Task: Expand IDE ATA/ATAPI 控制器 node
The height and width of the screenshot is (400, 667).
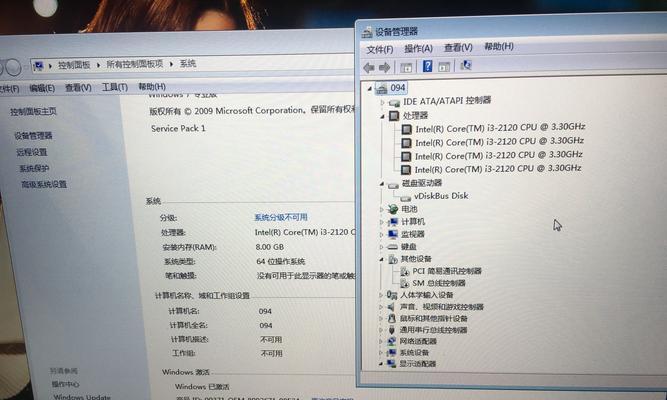Action: pyautogui.click(x=382, y=103)
